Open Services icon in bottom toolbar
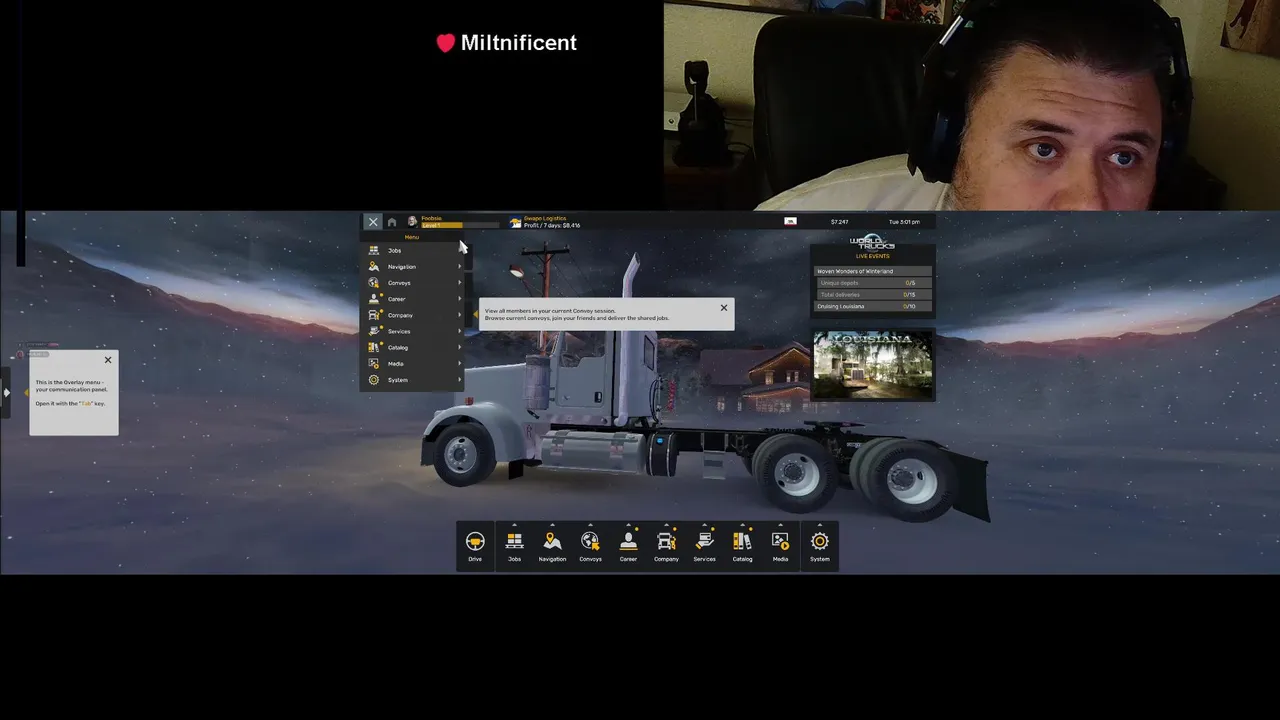The width and height of the screenshot is (1280, 720). click(x=704, y=541)
